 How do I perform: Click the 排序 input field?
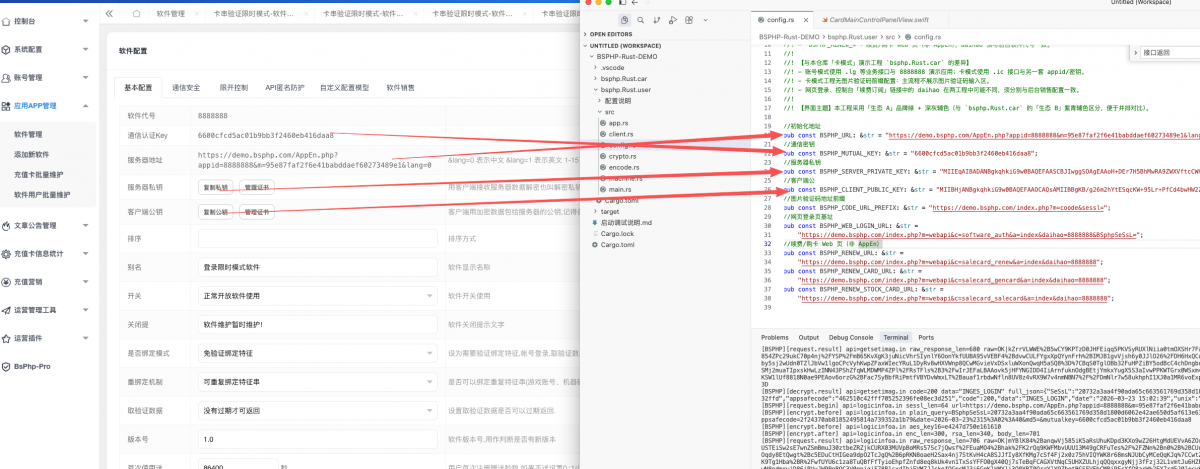317,239
